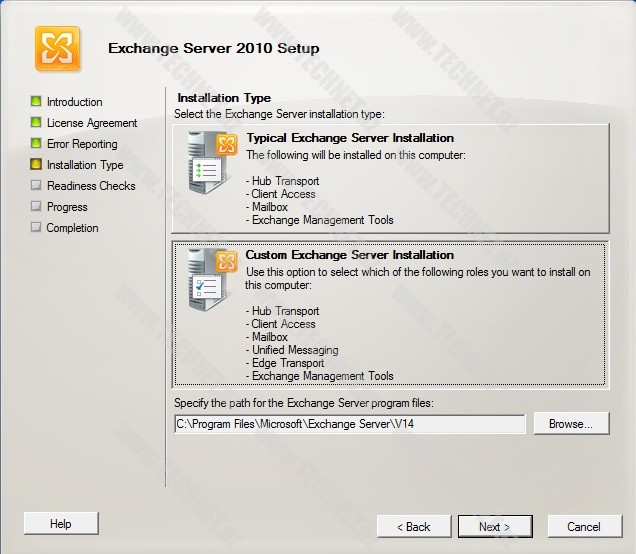Image resolution: width=636 pixels, height=554 pixels.
Task: Click the Introduction step green indicator
Action: (36, 102)
